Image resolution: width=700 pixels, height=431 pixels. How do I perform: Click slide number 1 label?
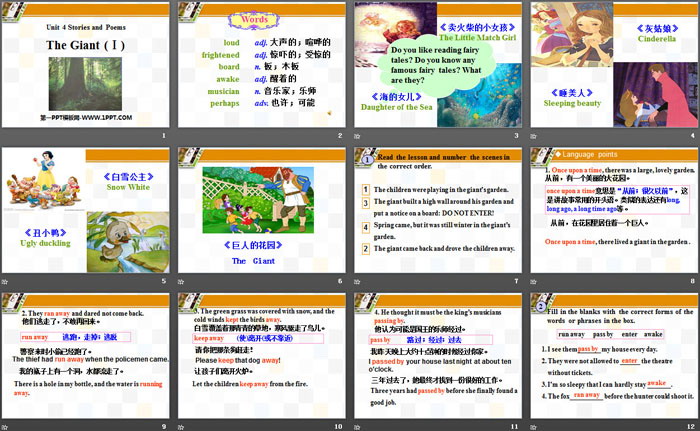[164, 135]
